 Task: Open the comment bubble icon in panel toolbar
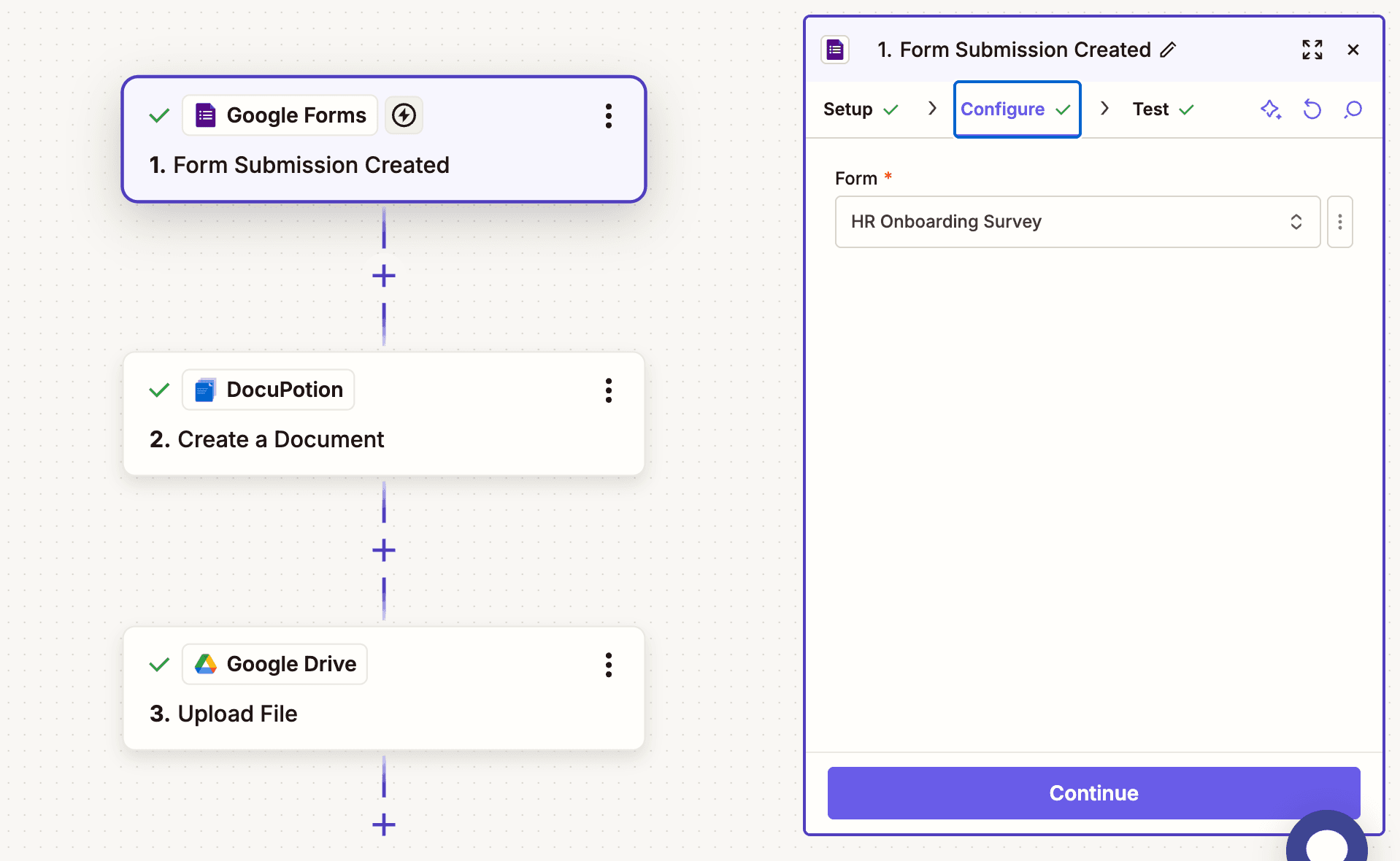pyautogui.click(x=1353, y=109)
